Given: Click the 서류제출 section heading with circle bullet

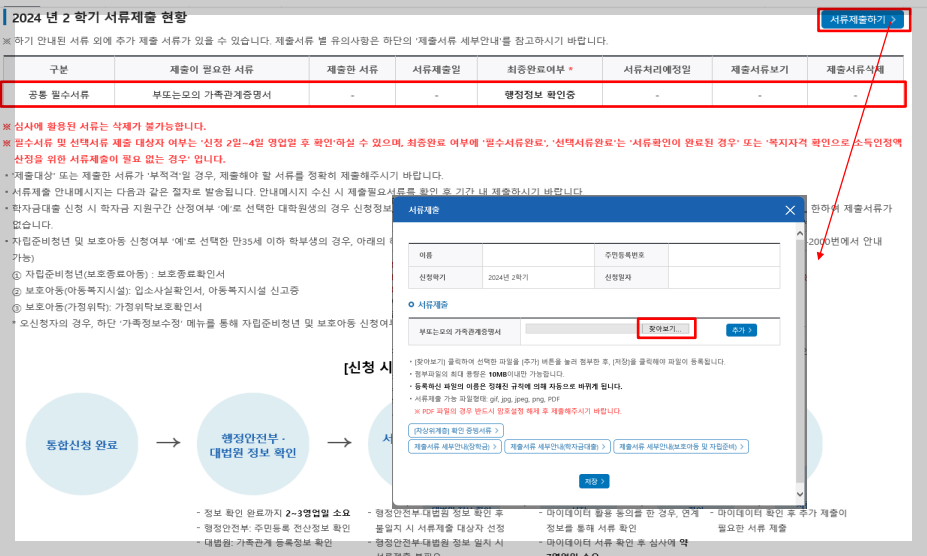Looking at the screenshot, I should pyautogui.click(x=428, y=305).
